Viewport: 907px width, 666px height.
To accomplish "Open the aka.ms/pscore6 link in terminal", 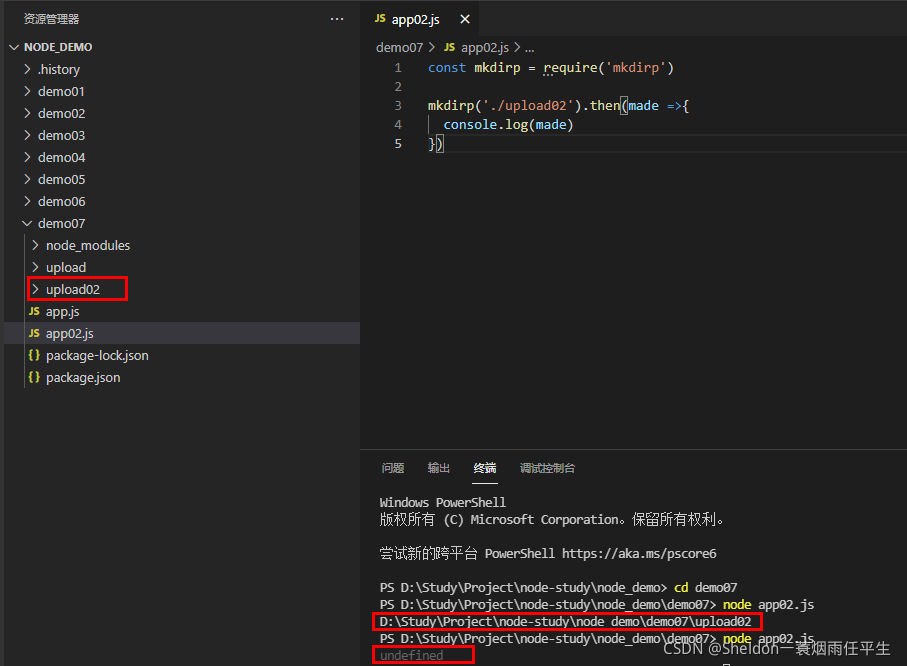I will pyautogui.click(x=639, y=554).
